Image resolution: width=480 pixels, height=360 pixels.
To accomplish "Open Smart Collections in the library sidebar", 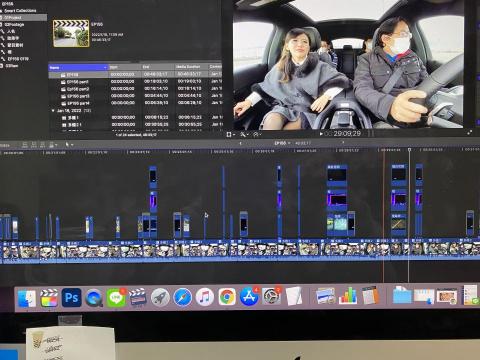I will coord(20,11).
